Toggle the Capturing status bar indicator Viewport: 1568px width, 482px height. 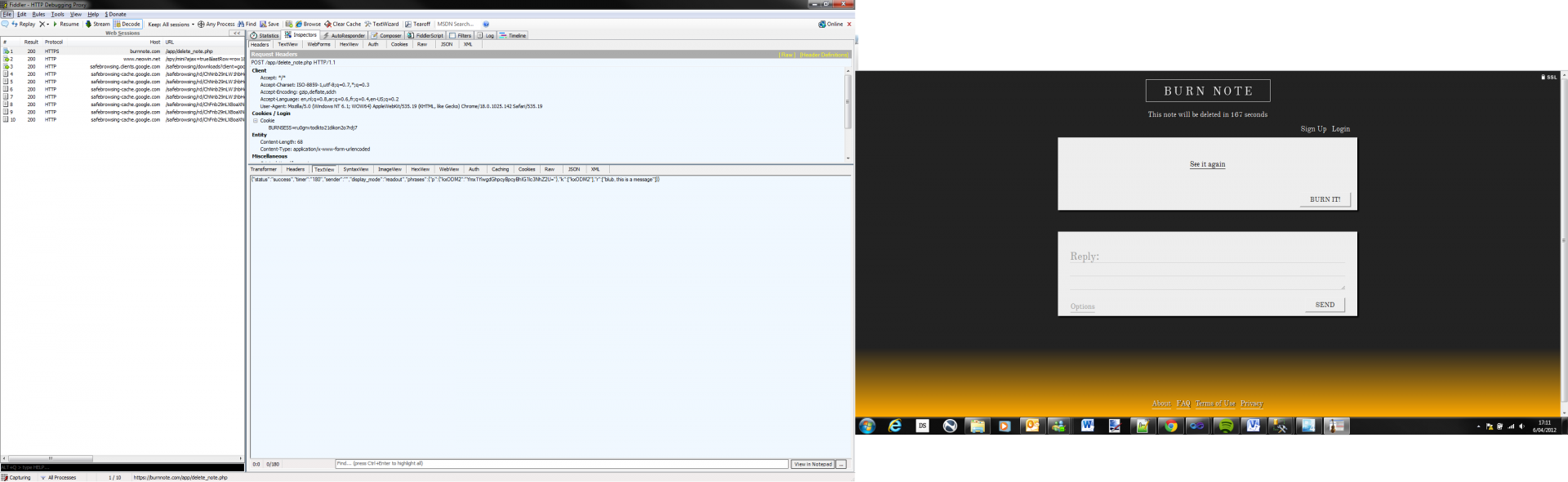(x=16, y=478)
